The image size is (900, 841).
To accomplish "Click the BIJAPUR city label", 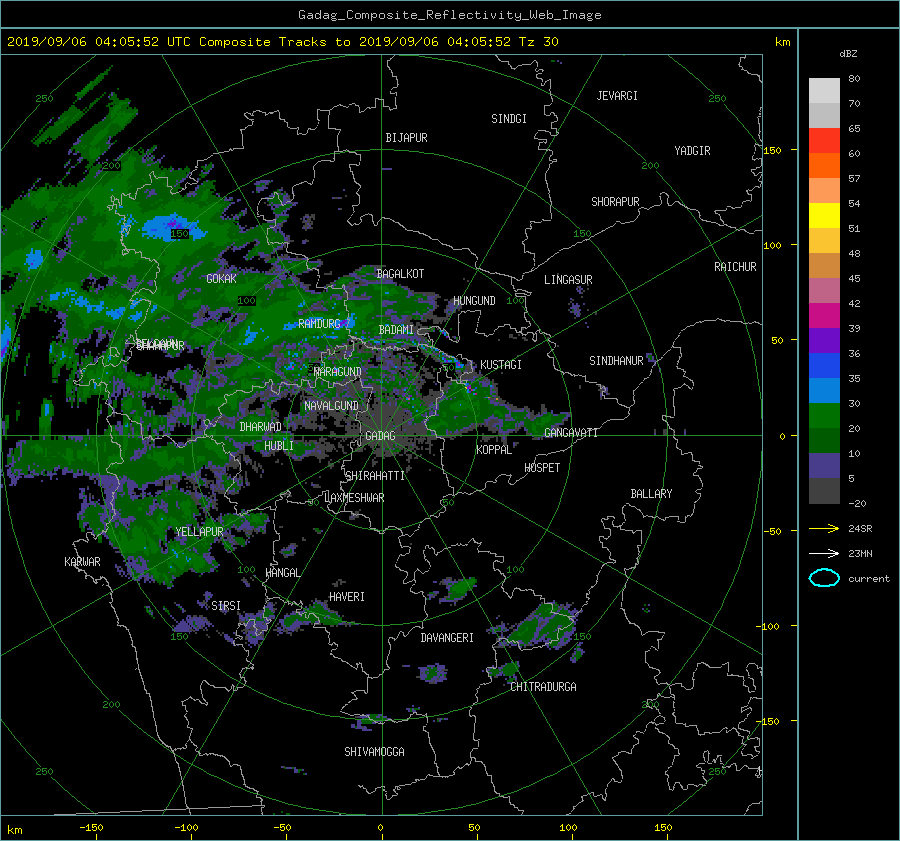I will pyautogui.click(x=406, y=138).
